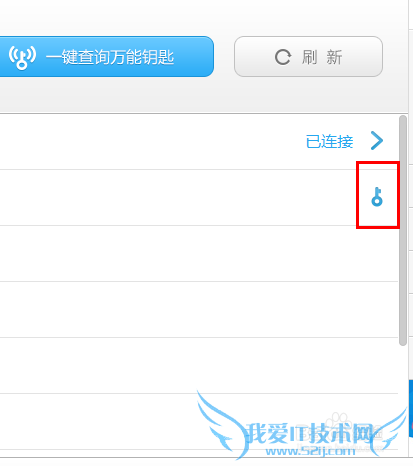Click the blue key icon in red box

coord(377,197)
